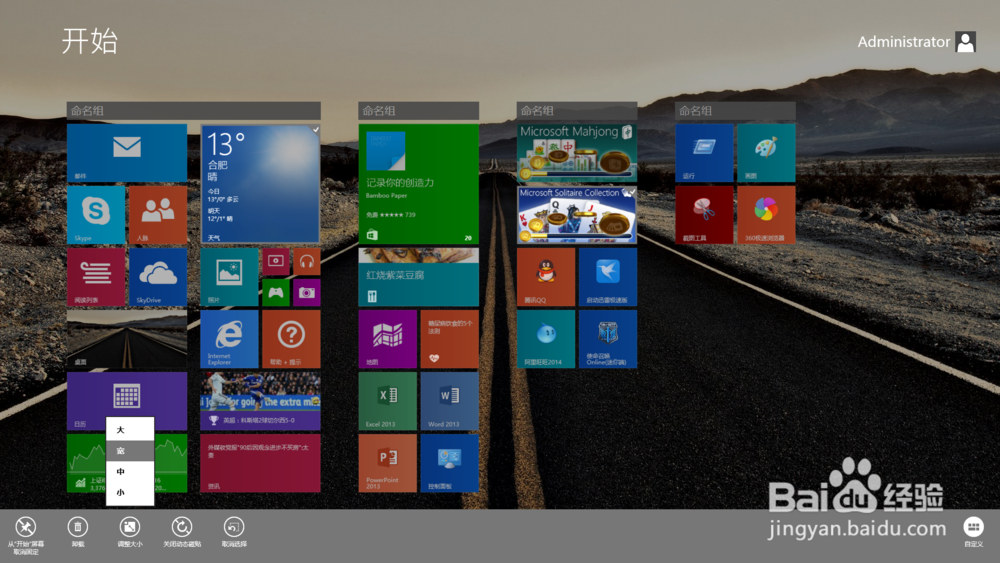Name the second tile group header
Screen dimensions: 1000x563
tap(418, 110)
